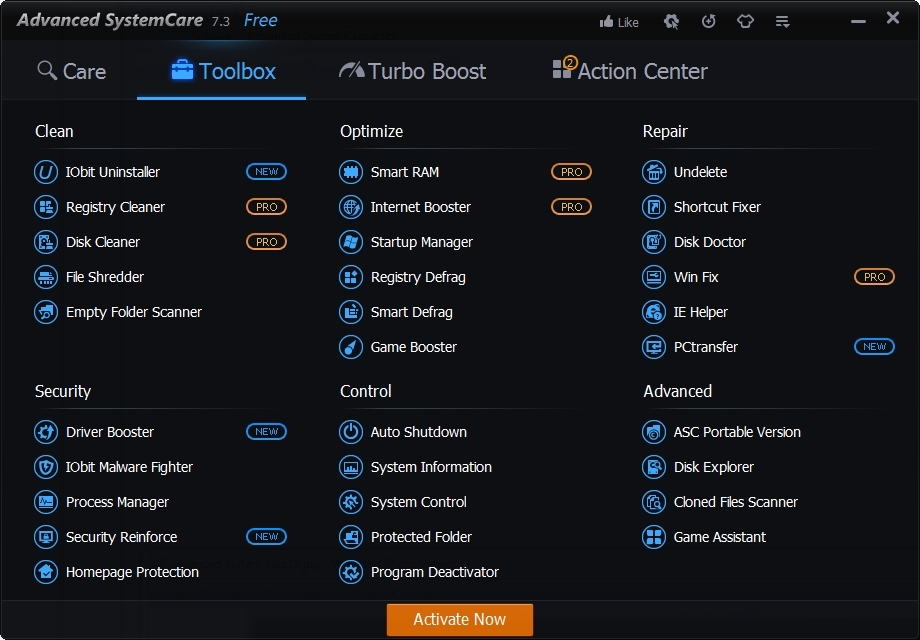Start the Game Booster rocket icon
Image resolution: width=920 pixels, height=640 pixels.
point(351,347)
